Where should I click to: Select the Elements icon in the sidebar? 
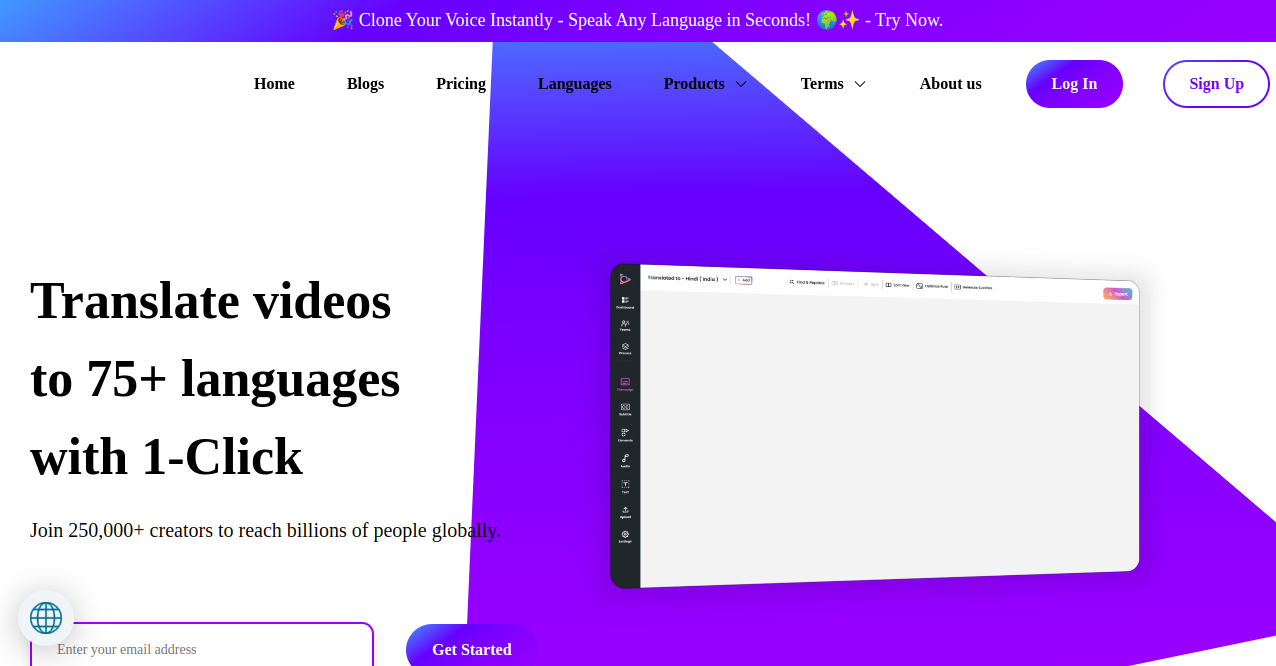625,434
